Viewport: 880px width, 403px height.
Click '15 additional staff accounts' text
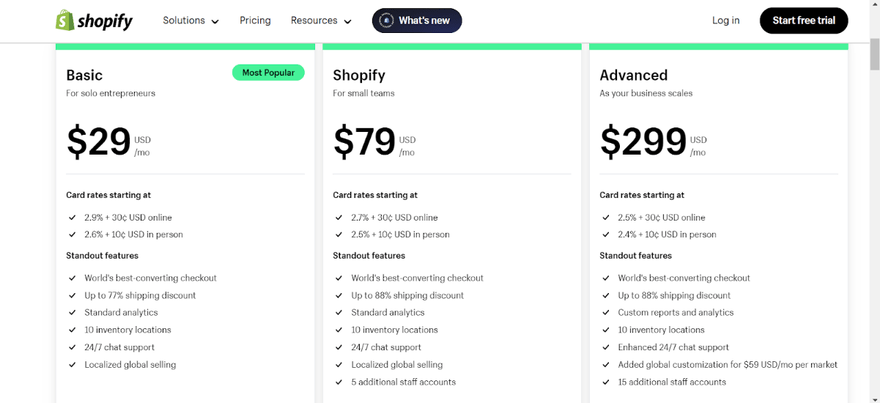click(x=672, y=382)
